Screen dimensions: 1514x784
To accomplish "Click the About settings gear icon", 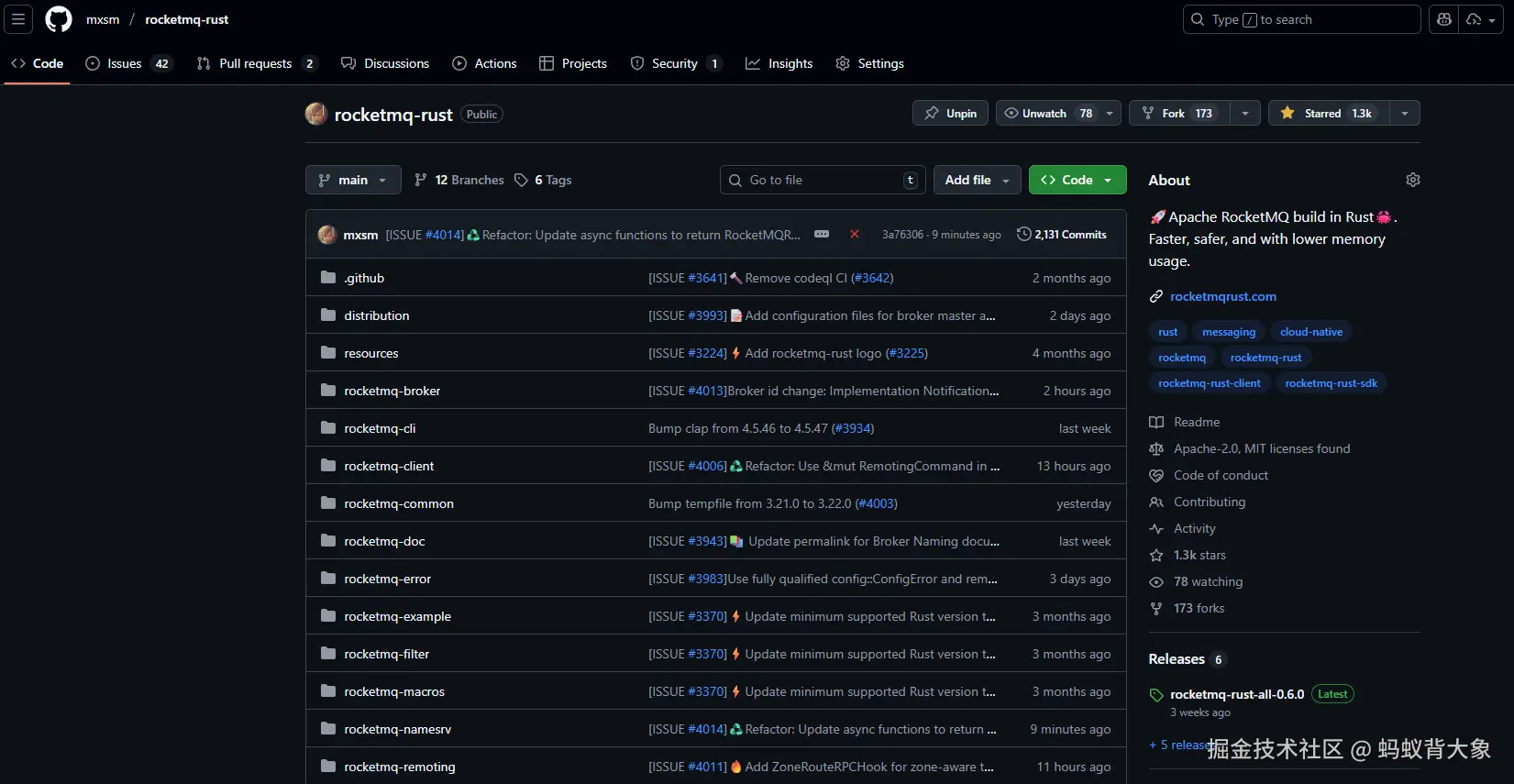I will pos(1412,180).
